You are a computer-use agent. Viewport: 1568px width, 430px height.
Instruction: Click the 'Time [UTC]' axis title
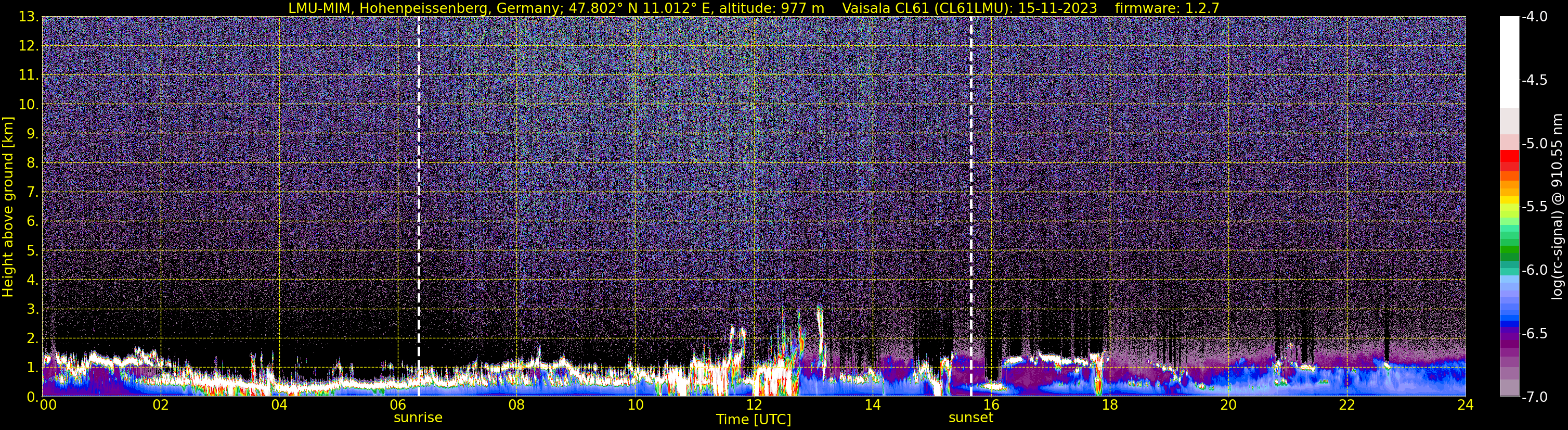pos(754,420)
